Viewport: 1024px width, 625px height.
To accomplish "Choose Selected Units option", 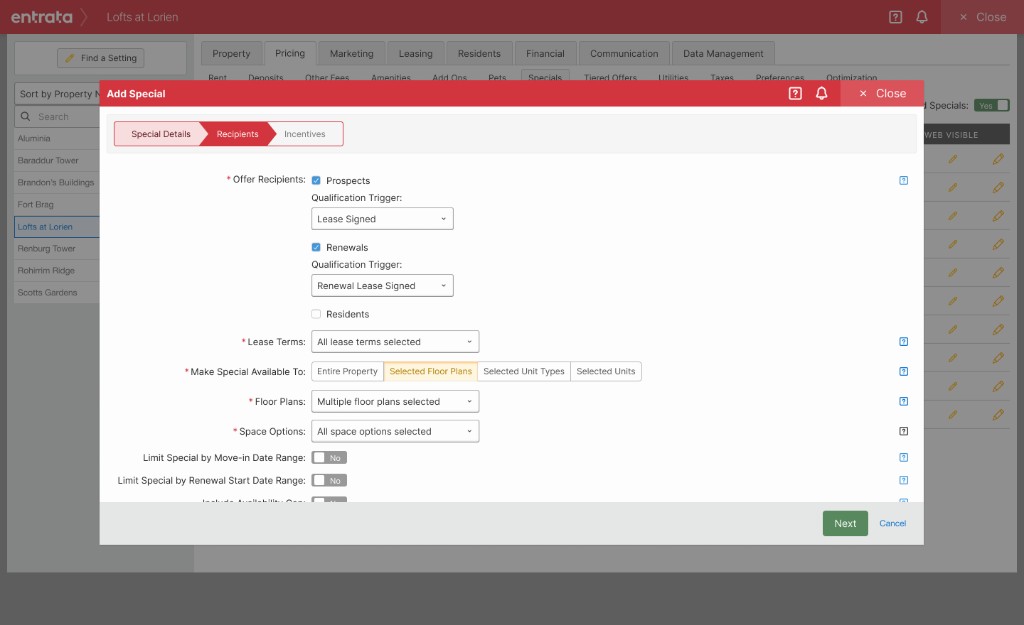I will pyautogui.click(x=605, y=371).
